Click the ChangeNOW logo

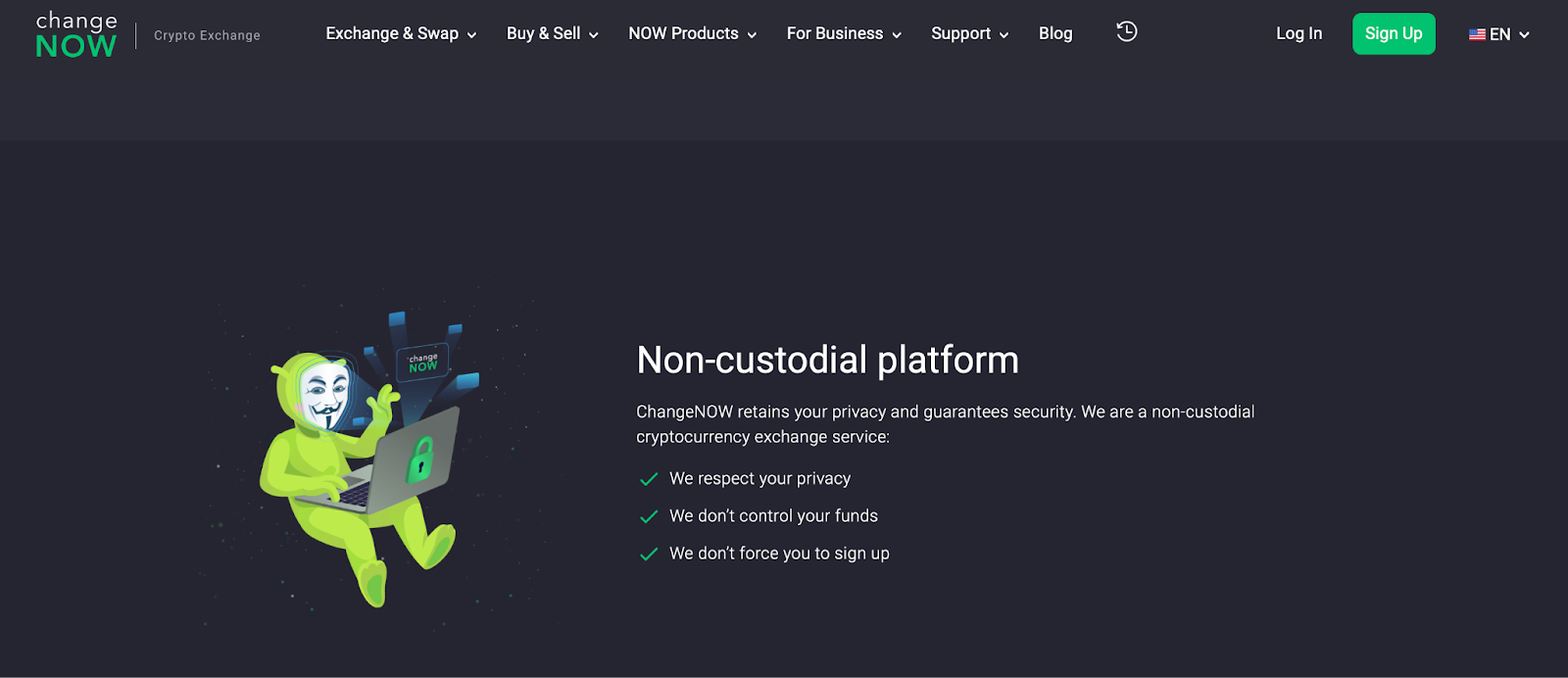click(76, 34)
